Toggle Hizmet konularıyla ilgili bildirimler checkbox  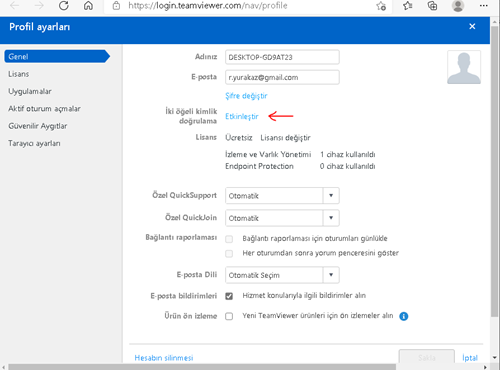coord(229,296)
